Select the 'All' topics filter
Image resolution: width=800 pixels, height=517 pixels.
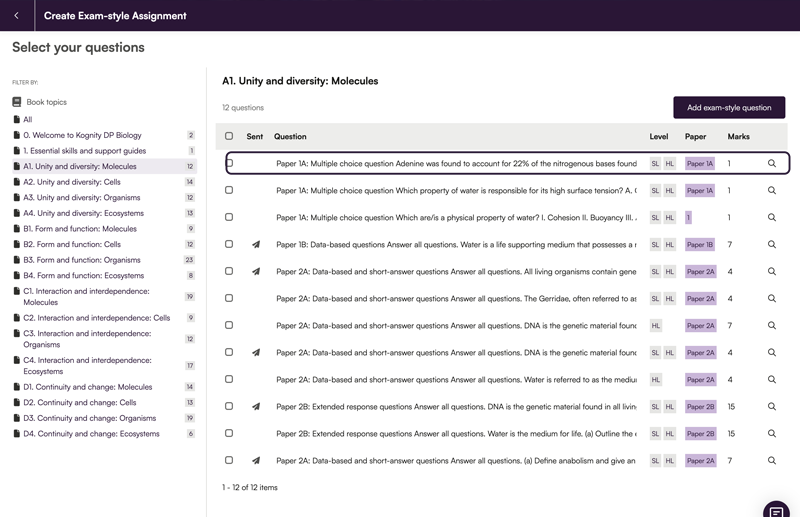pyautogui.click(x=28, y=119)
